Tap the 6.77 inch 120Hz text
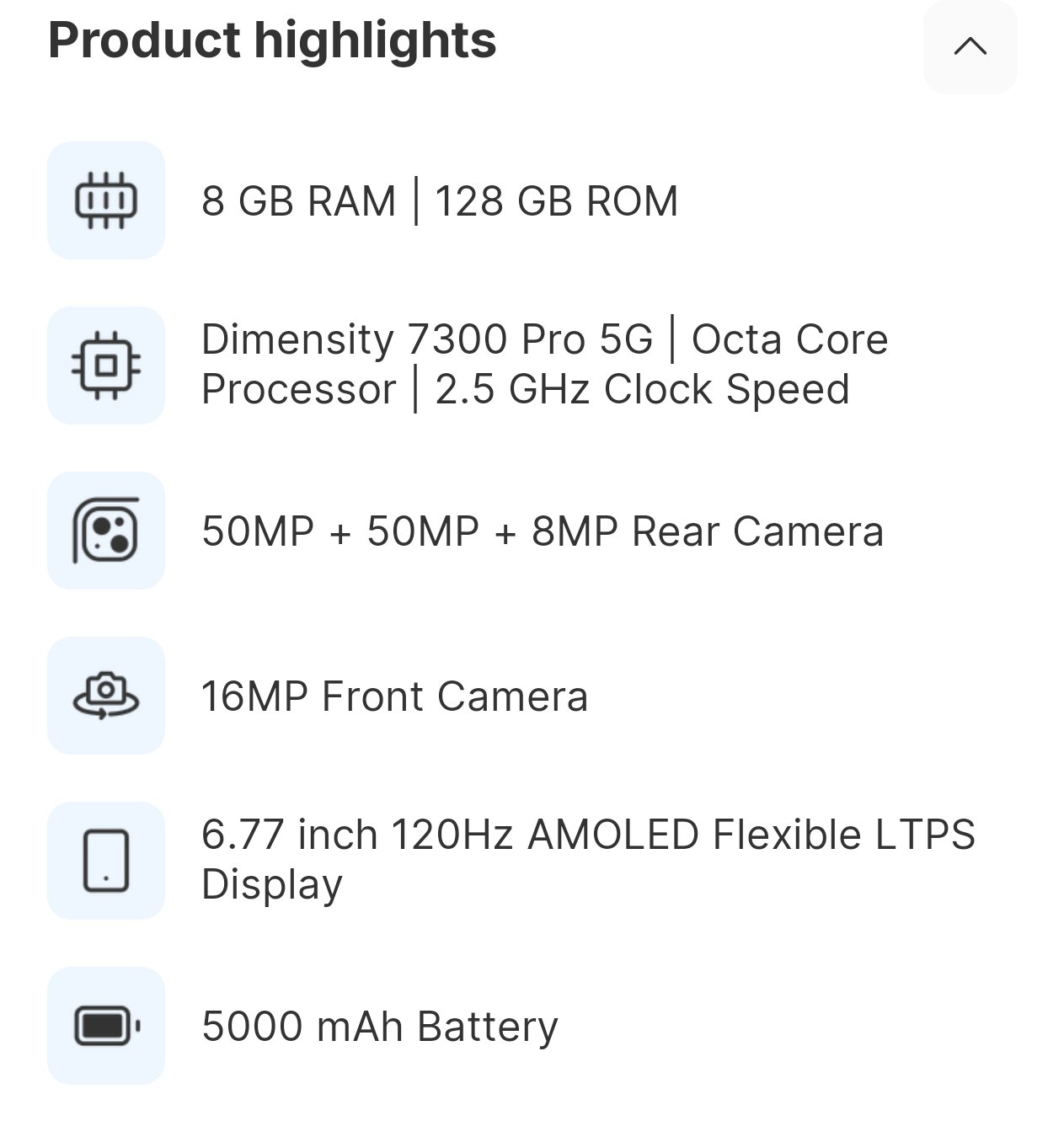The width and height of the screenshot is (1064, 1126). point(357,835)
